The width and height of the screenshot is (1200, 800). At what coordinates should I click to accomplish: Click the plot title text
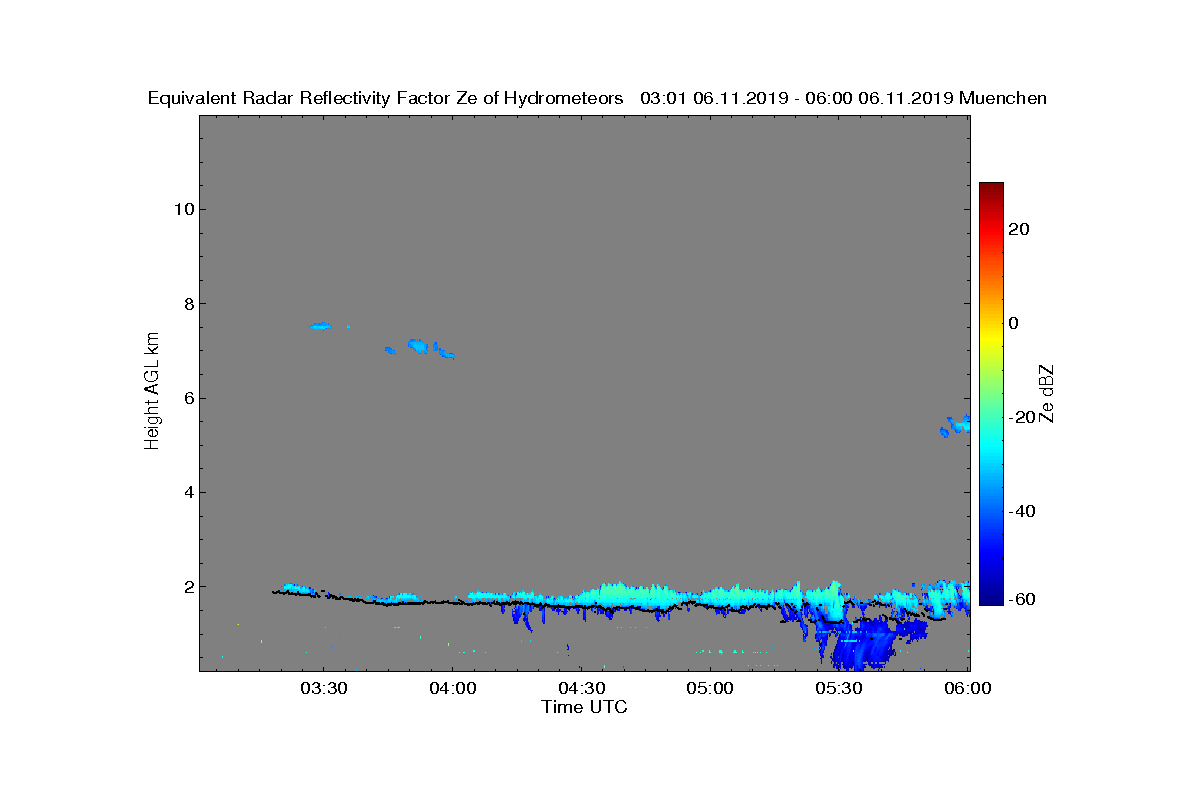point(597,98)
